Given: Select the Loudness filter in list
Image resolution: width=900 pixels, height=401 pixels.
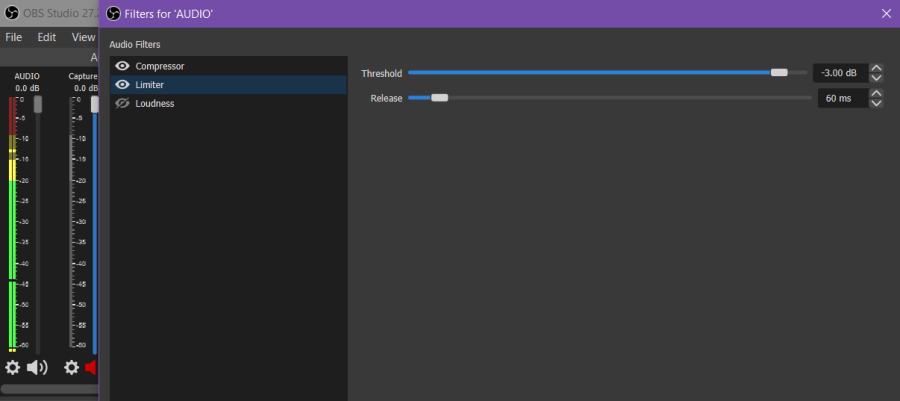Looking at the screenshot, I should pyautogui.click(x=155, y=103).
